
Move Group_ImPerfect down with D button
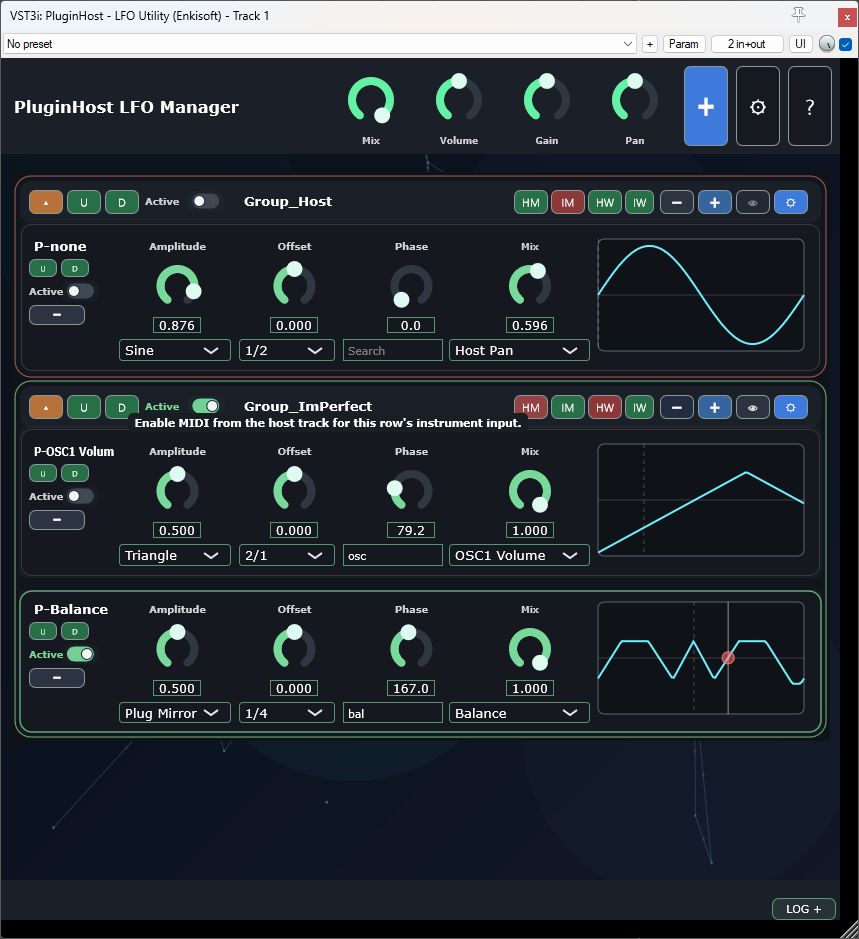(122, 407)
